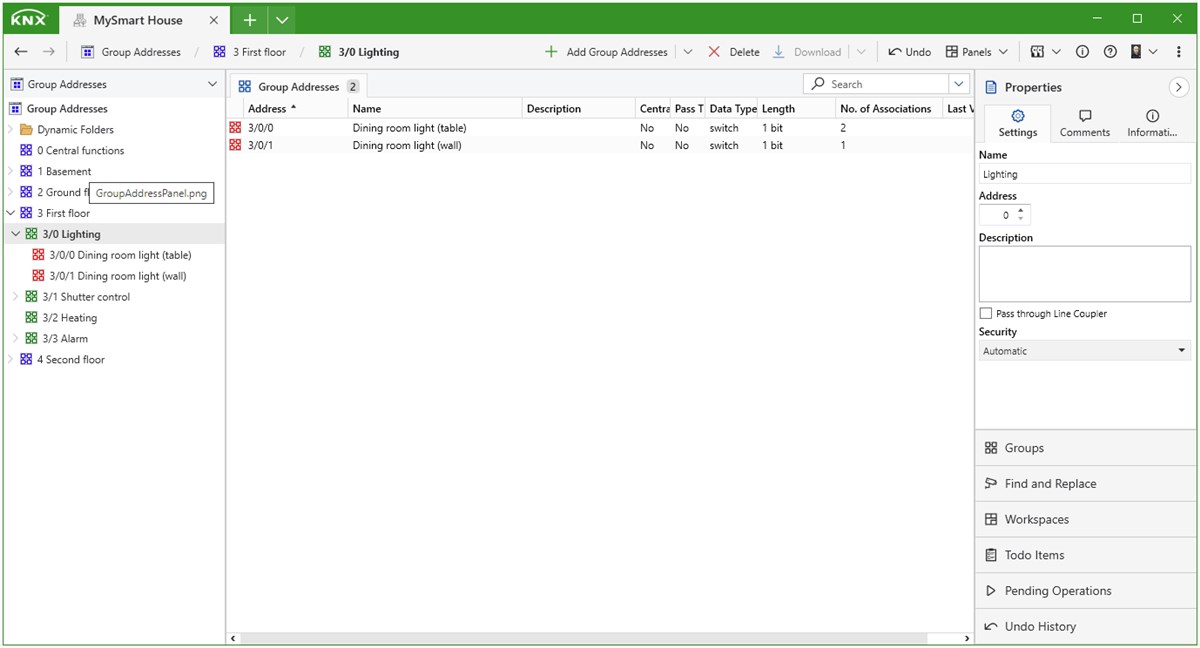
Task: Open a new tab with plus icon
Action: (x=249, y=20)
